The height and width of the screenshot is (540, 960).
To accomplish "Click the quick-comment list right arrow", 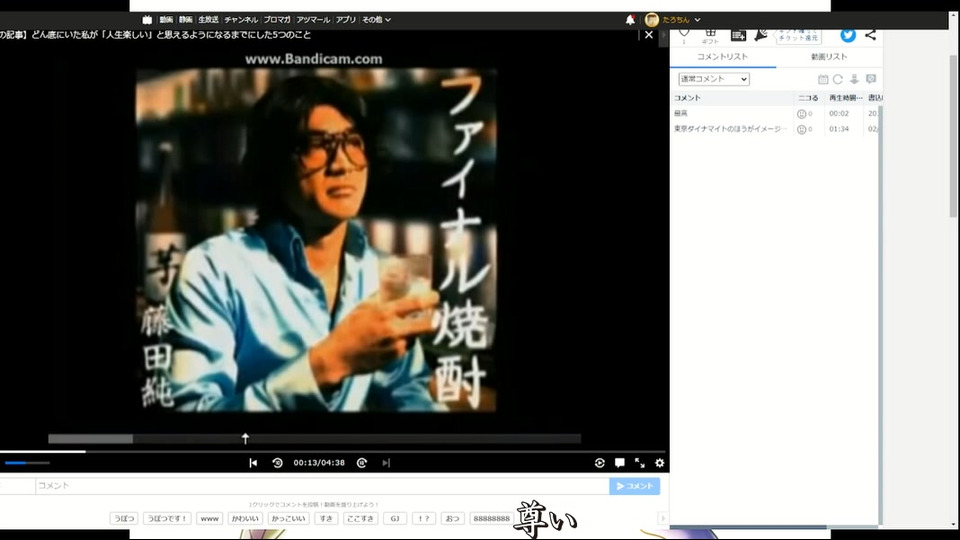I will [x=662, y=519].
